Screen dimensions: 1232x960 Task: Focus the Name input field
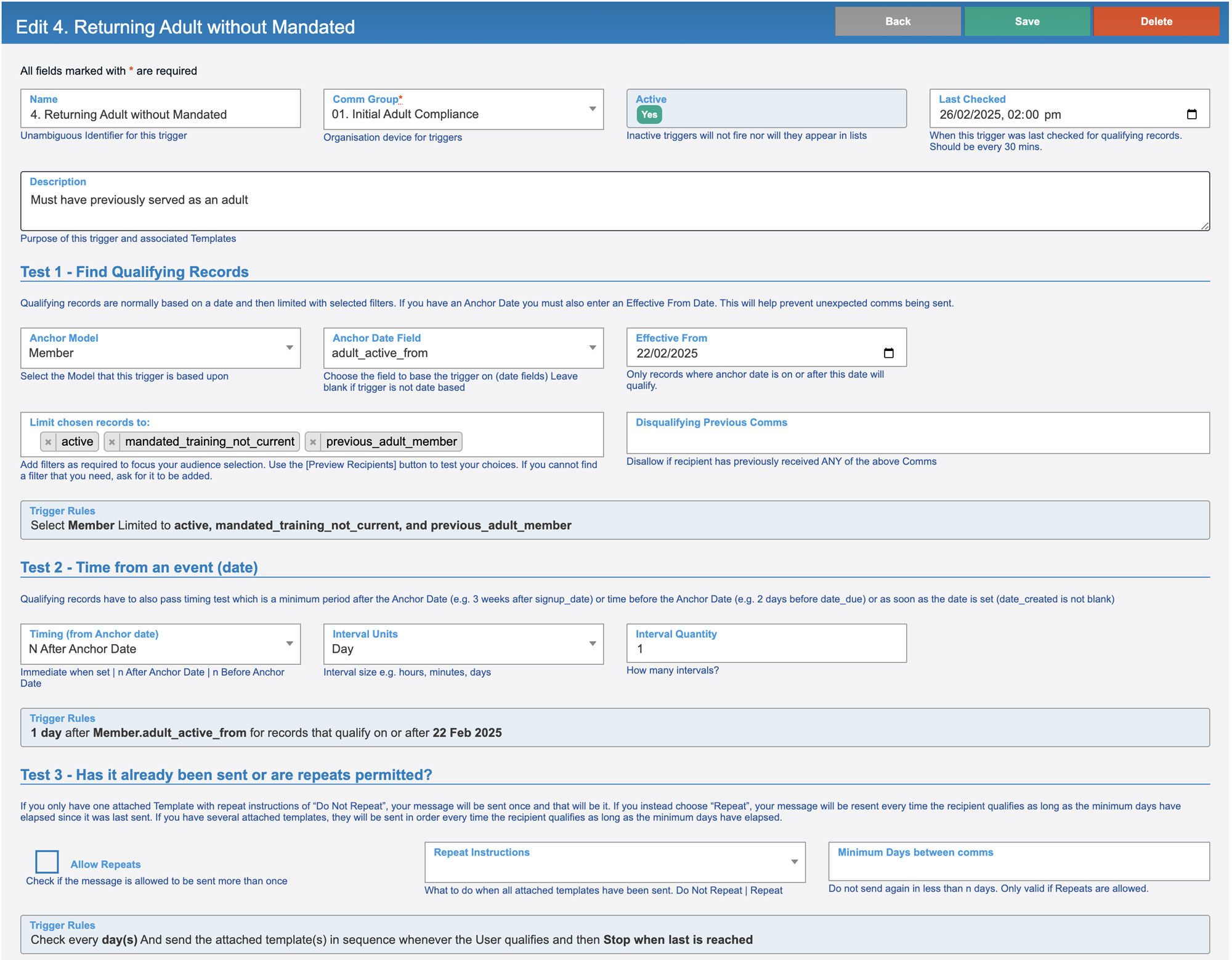click(160, 108)
